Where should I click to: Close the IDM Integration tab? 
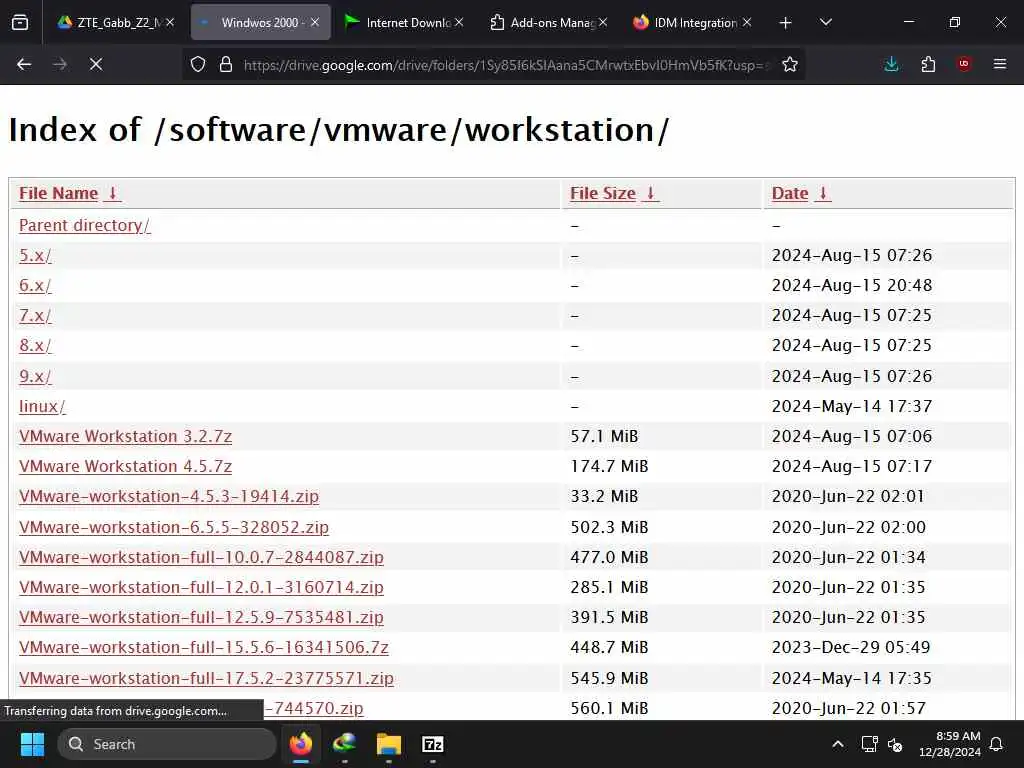(747, 22)
